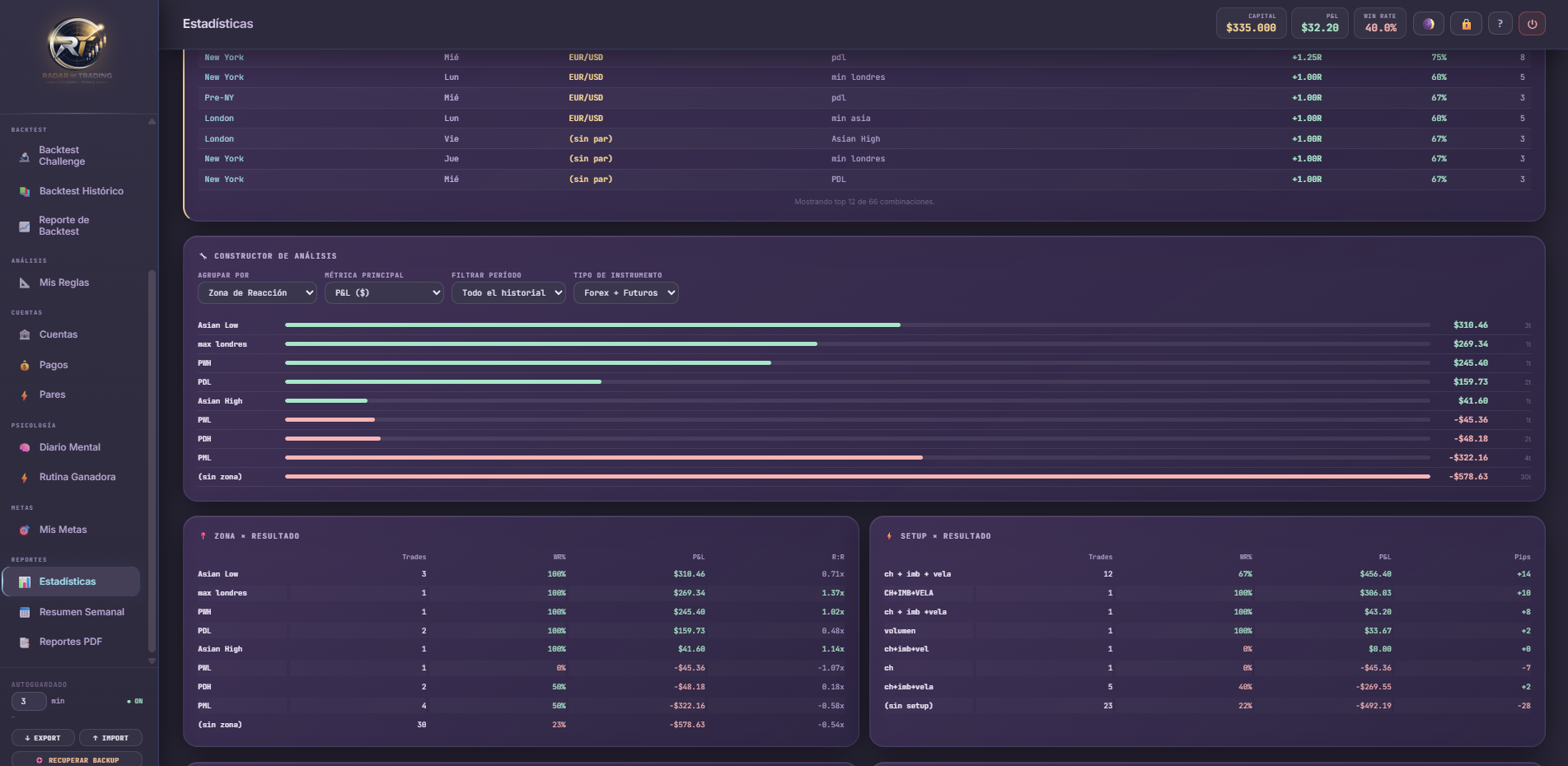Click the sidebar scroll-down arrow
The image size is (1568, 766).
click(152, 661)
